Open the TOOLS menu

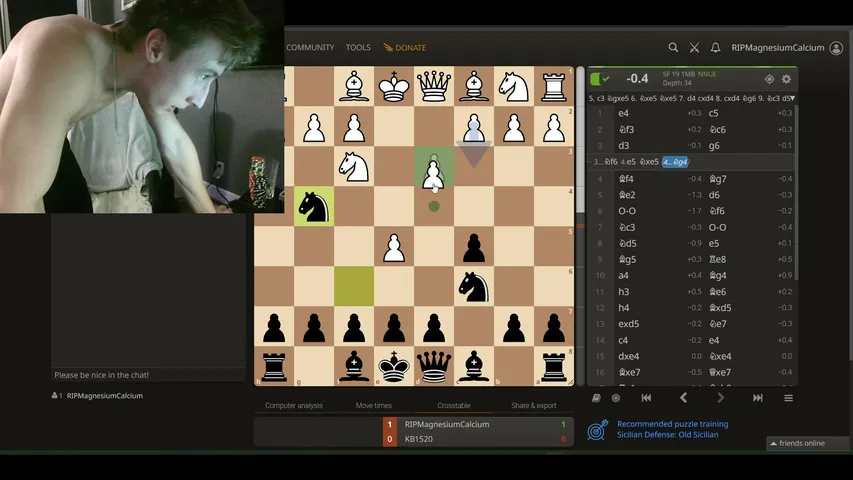[x=358, y=47]
